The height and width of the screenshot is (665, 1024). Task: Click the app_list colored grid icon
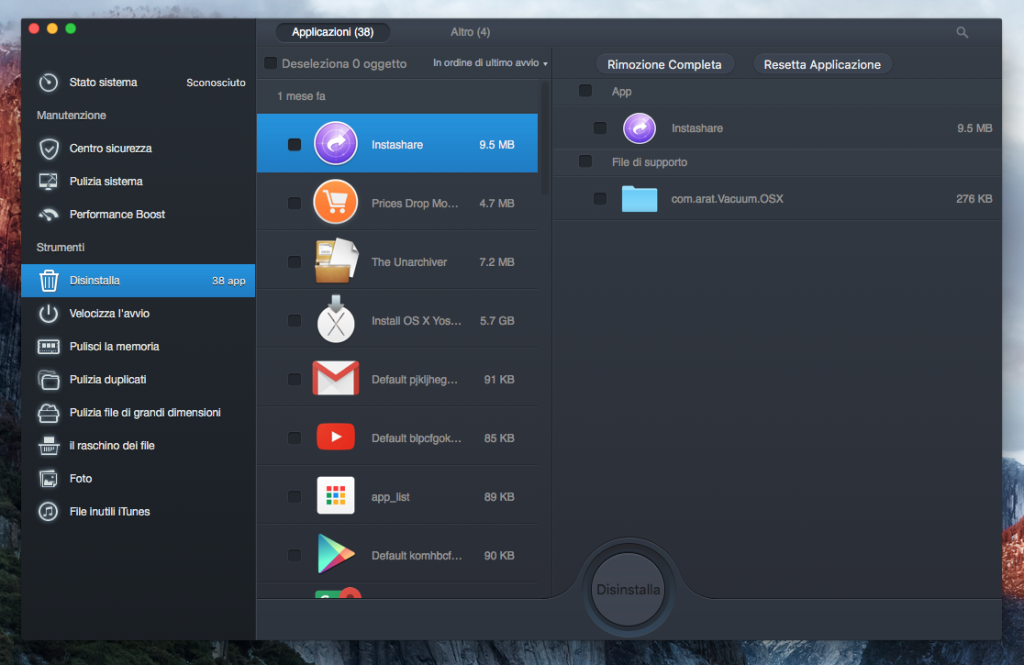pos(336,496)
